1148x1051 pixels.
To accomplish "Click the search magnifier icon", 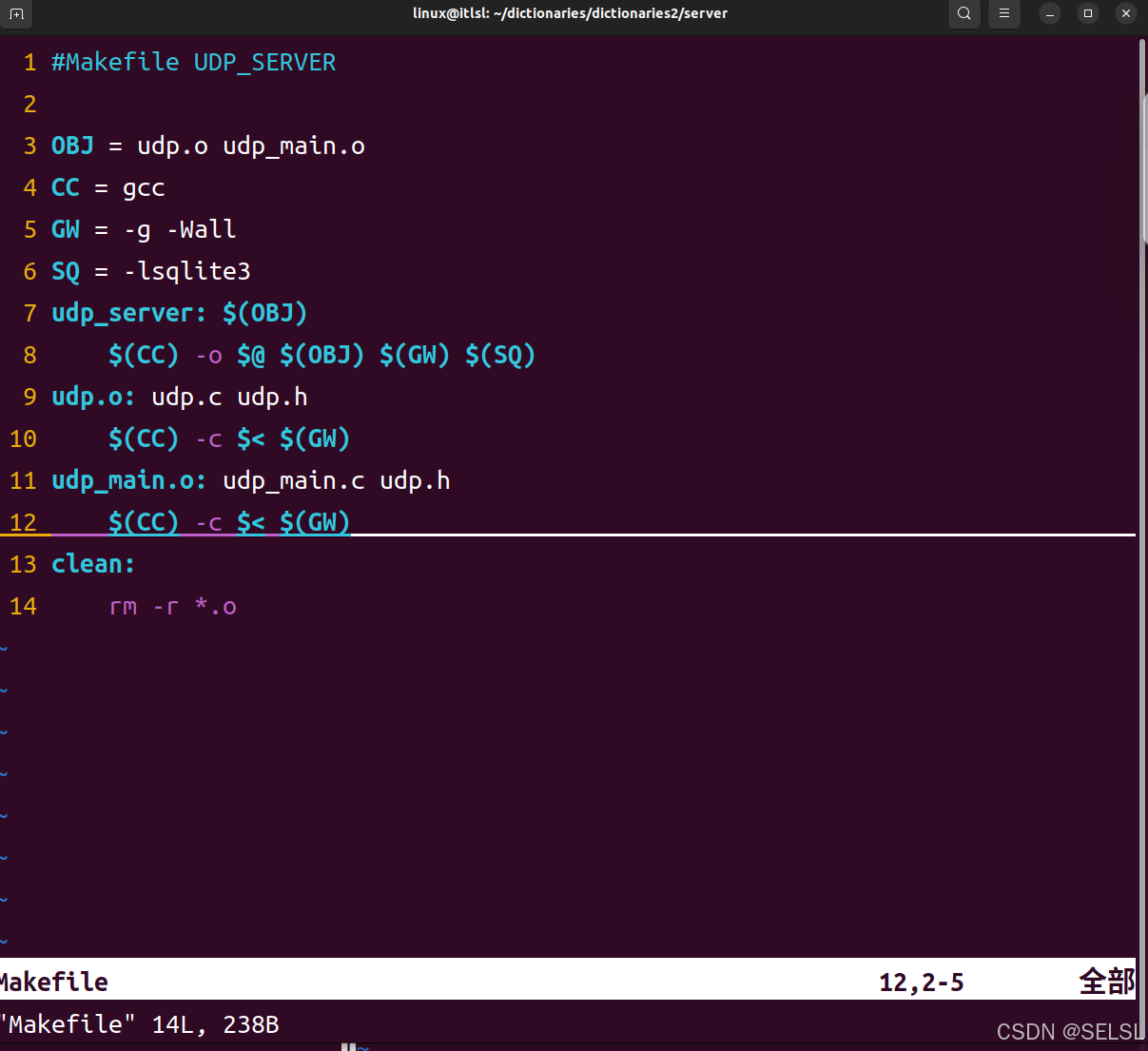I will coord(963,13).
